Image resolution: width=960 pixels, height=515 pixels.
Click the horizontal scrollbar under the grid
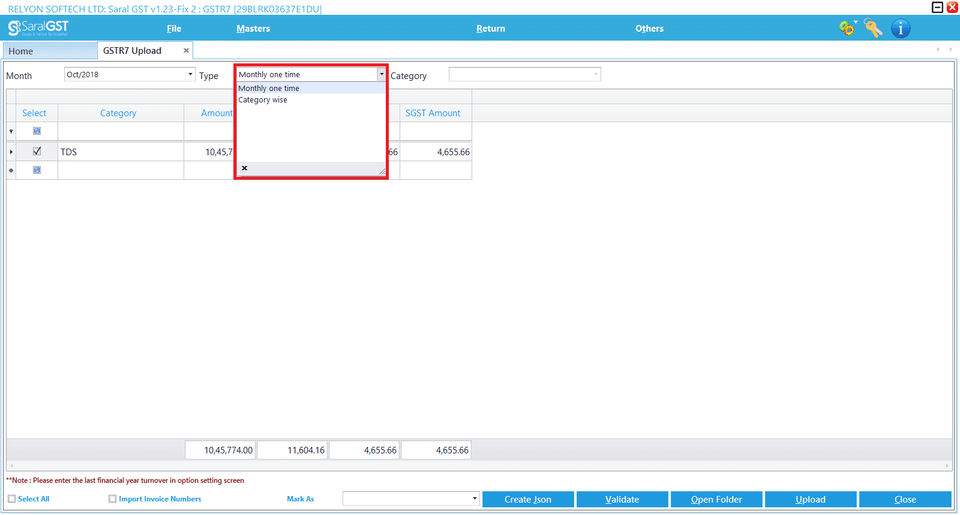479,466
